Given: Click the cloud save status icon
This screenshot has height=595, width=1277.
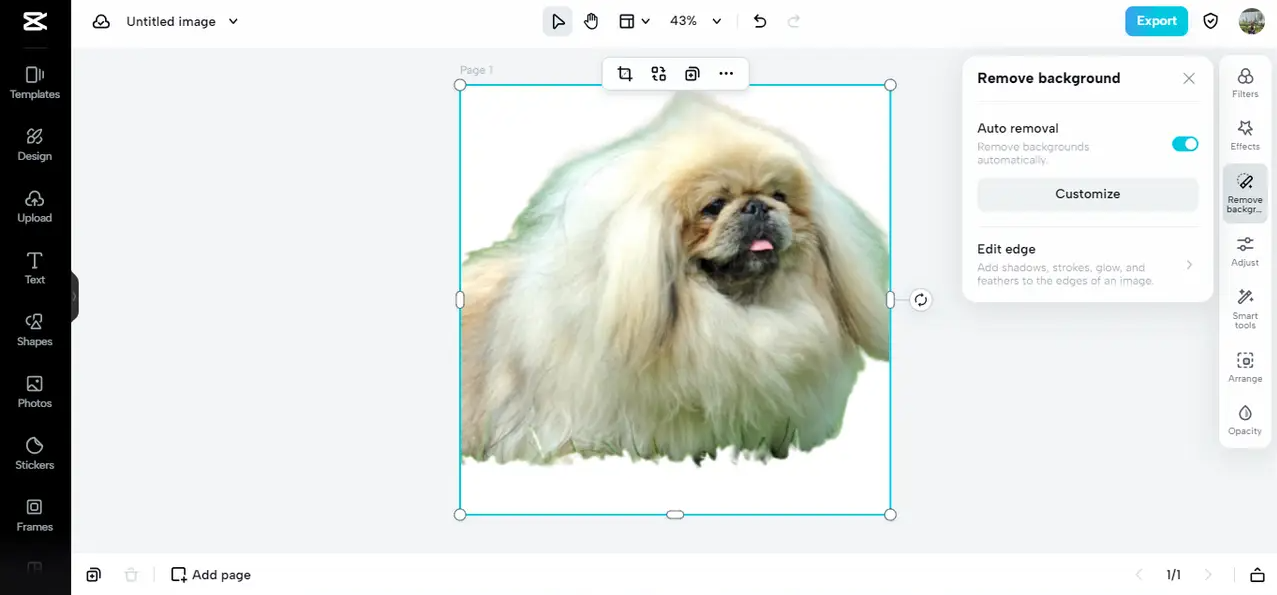Looking at the screenshot, I should (101, 21).
